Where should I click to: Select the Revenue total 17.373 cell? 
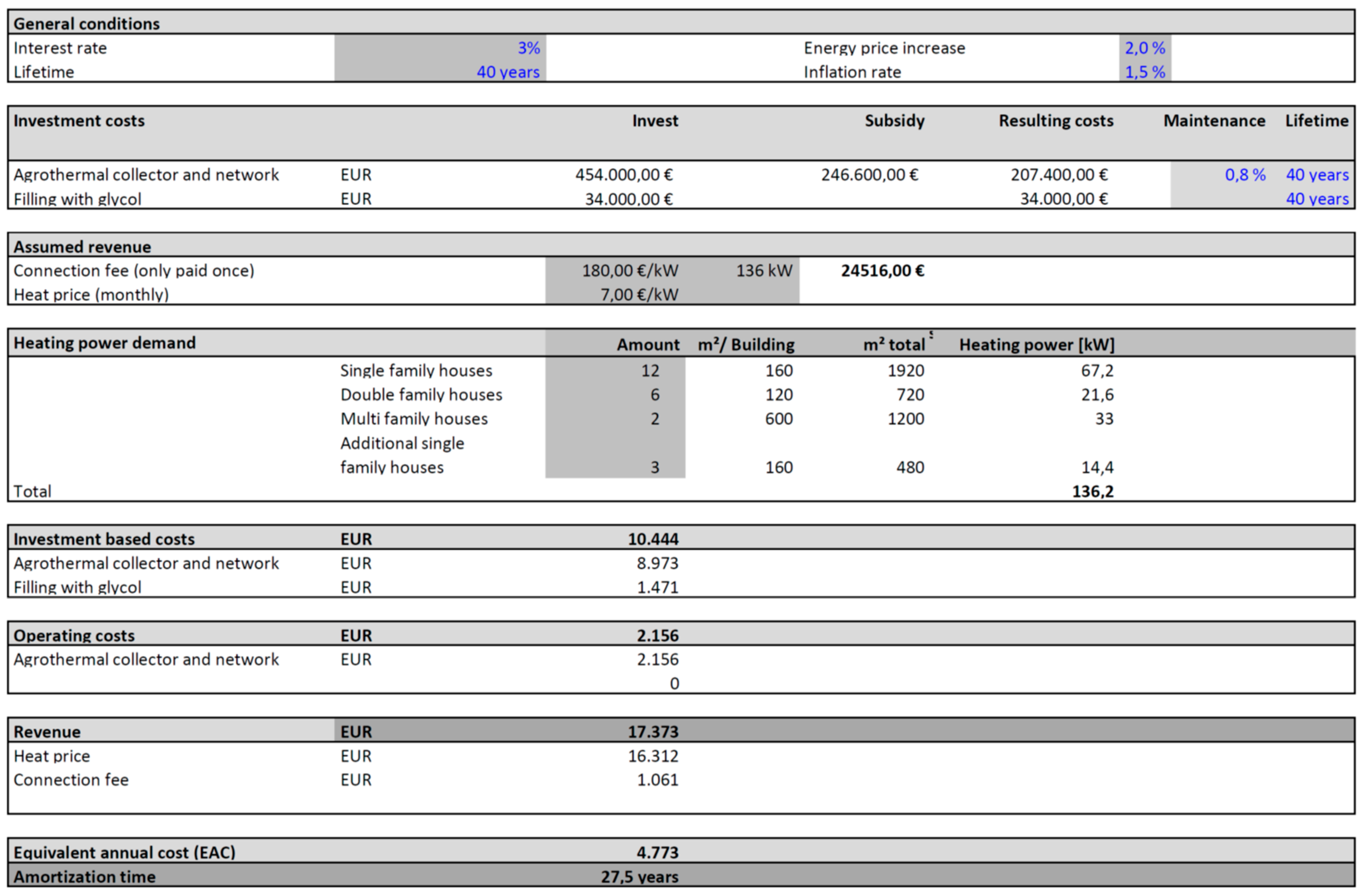tap(653, 732)
